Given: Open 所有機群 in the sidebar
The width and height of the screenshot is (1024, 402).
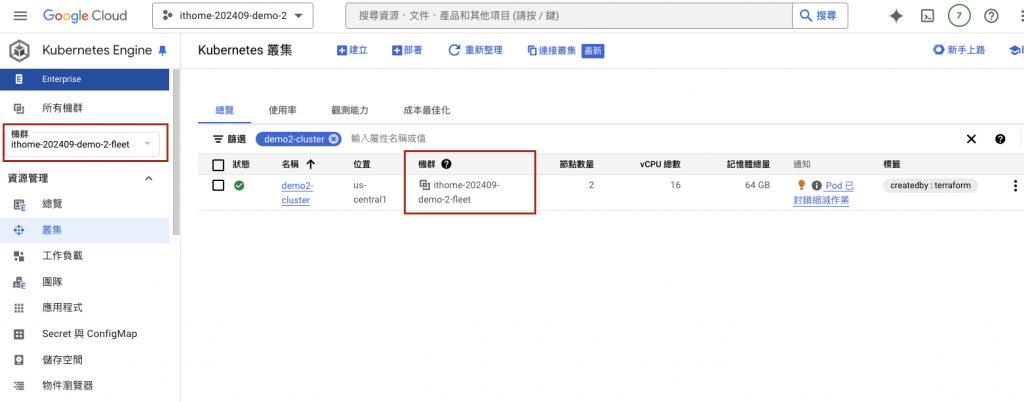Looking at the screenshot, I should [x=84, y=108].
